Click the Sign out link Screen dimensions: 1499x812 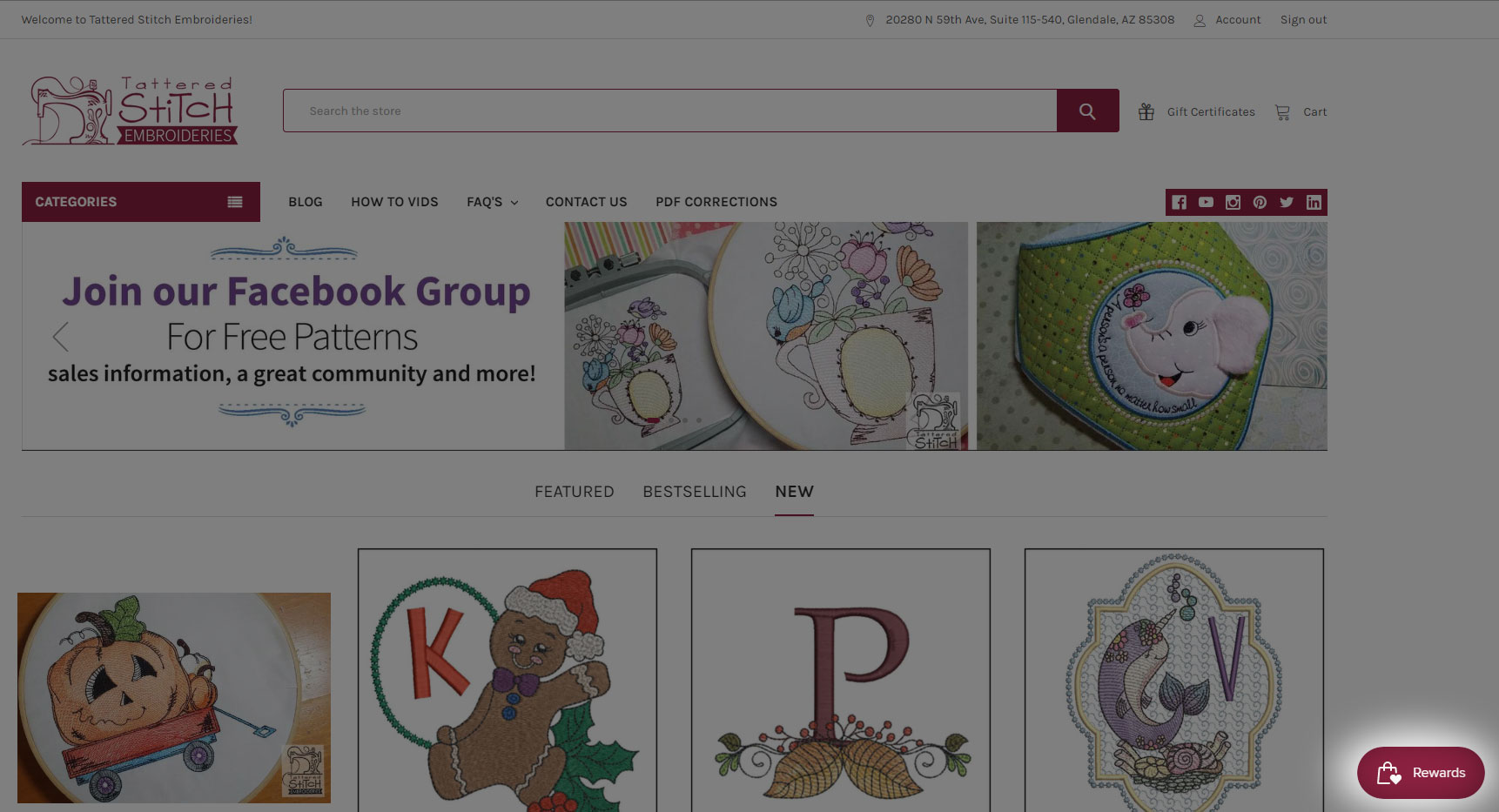pyautogui.click(x=1303, y=19)
